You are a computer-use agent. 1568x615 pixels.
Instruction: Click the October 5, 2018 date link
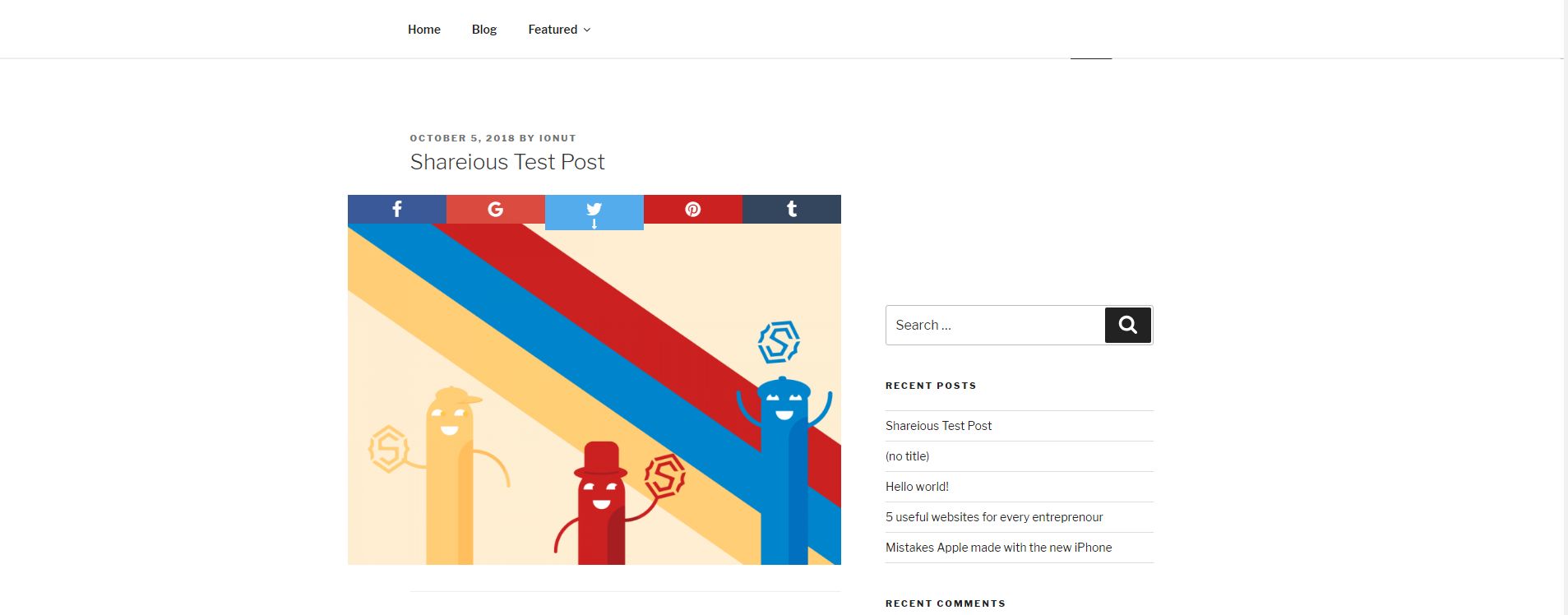pos(462,138)
